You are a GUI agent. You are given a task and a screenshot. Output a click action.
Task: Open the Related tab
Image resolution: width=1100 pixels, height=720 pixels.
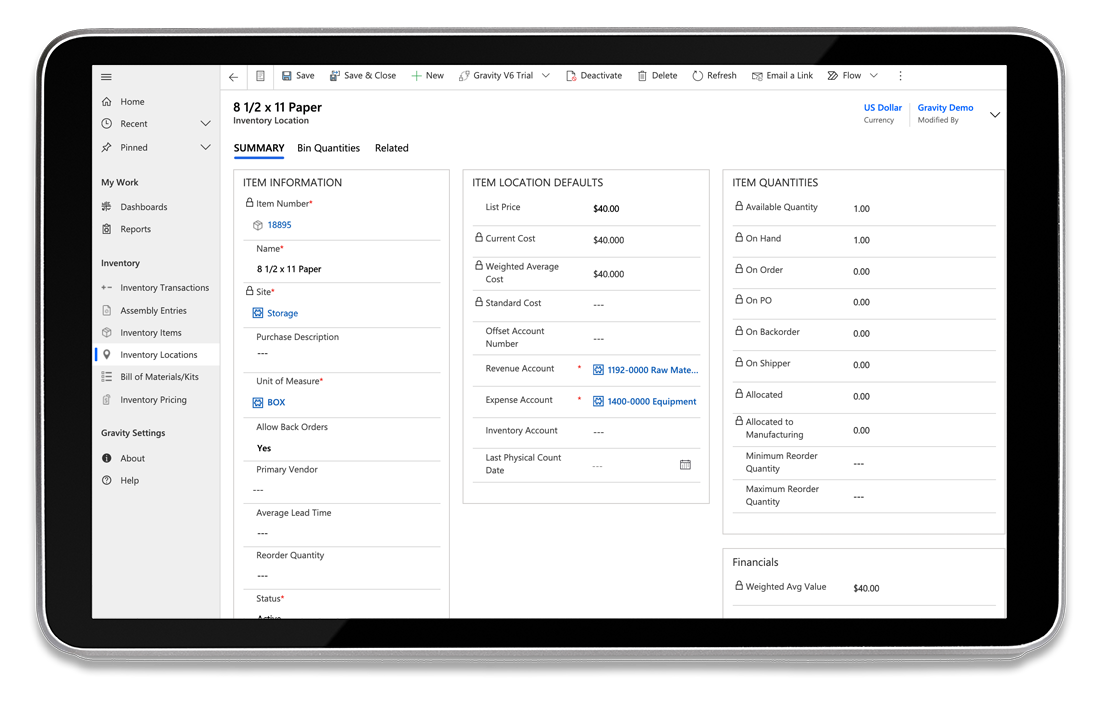391,148
